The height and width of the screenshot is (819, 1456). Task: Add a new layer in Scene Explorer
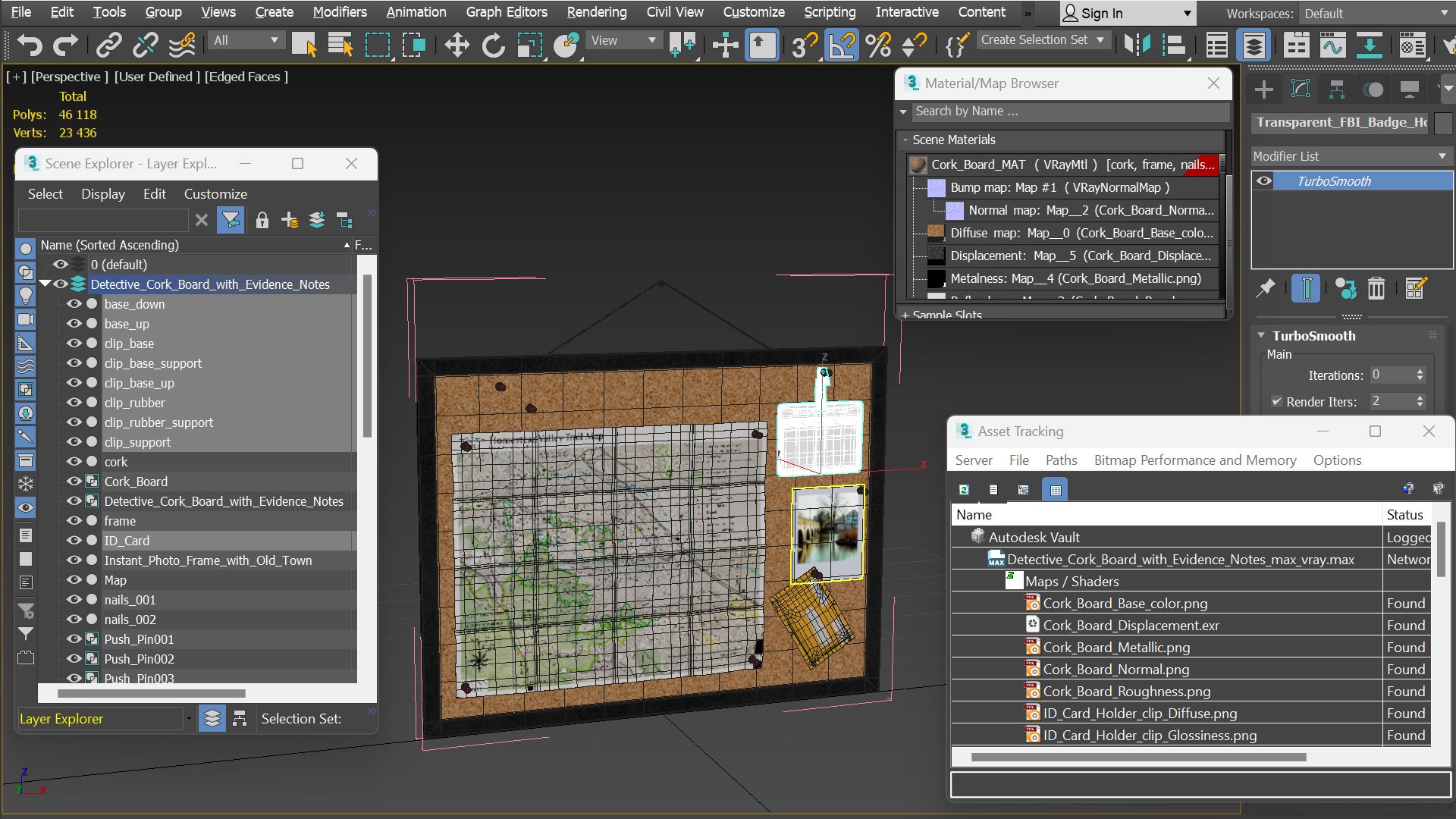[x=289, y=220]
